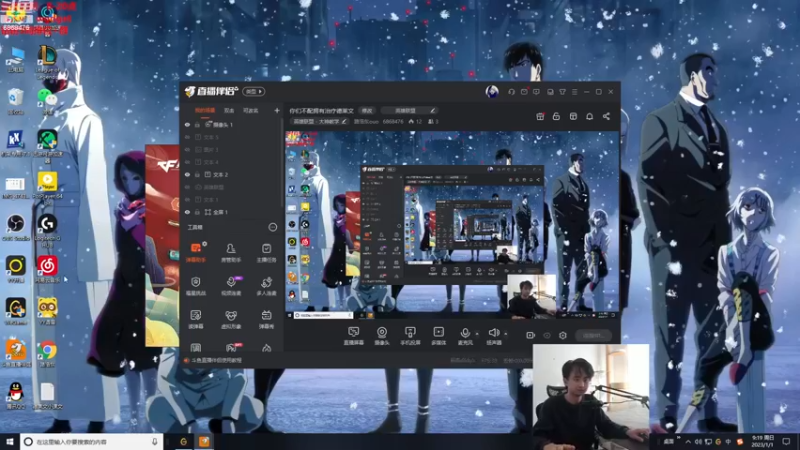Toggle lock on 摄像头 1 source
This screenshot has height=450, width=800.
(197, 124)
